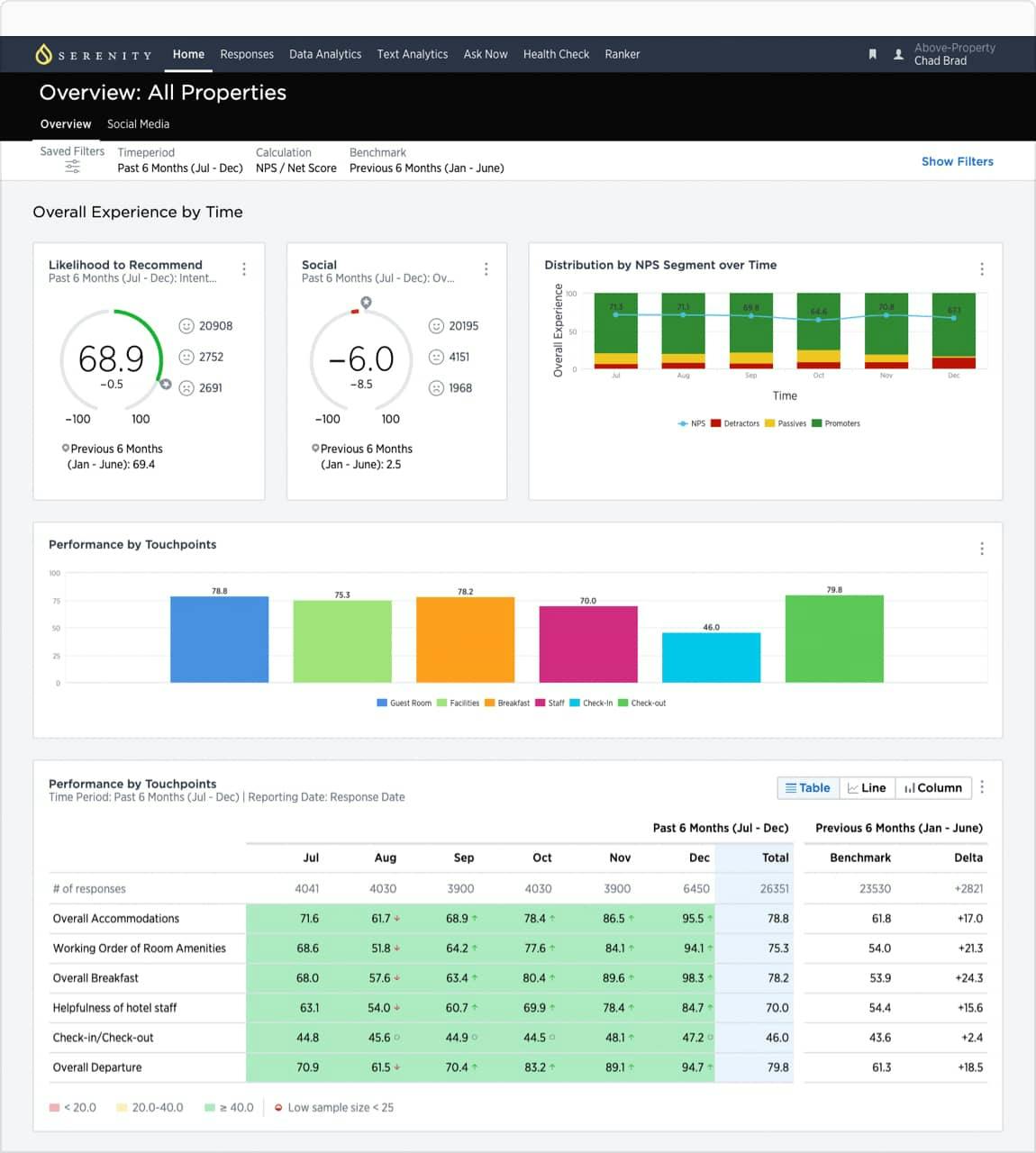Switch to the Social Media tab

coord(138,124)
